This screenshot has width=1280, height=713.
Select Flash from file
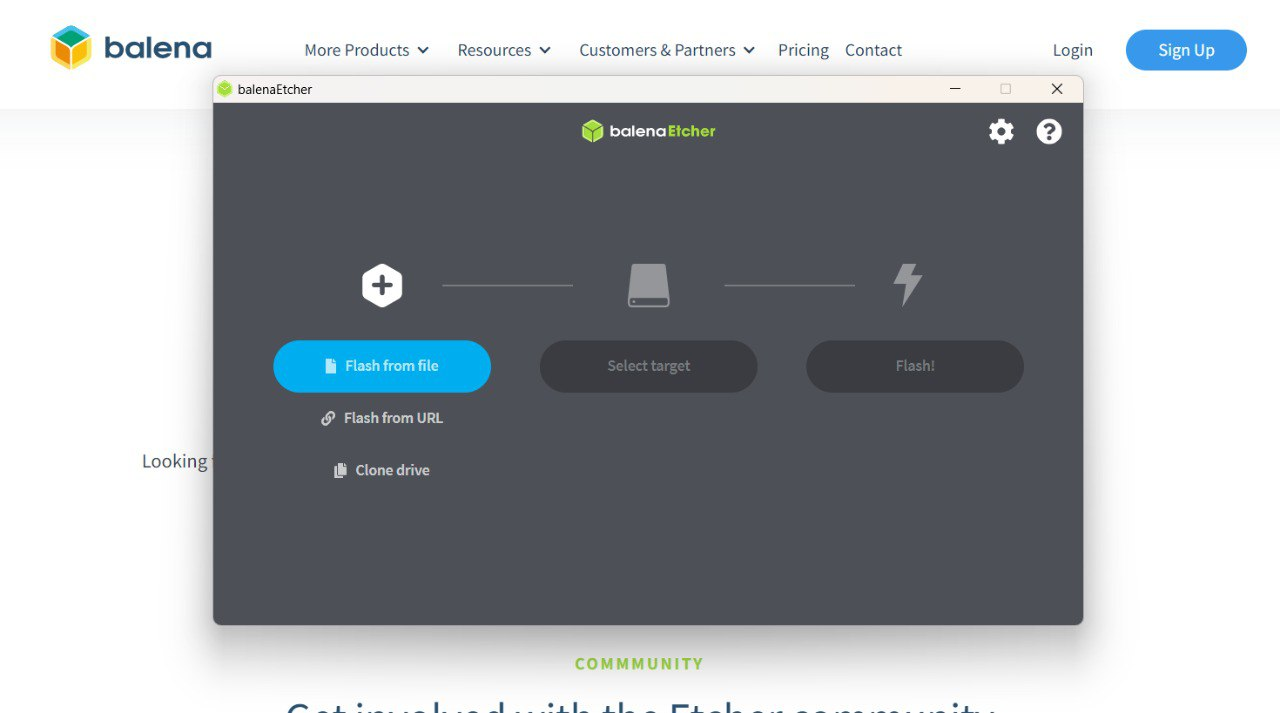(382, 366)
